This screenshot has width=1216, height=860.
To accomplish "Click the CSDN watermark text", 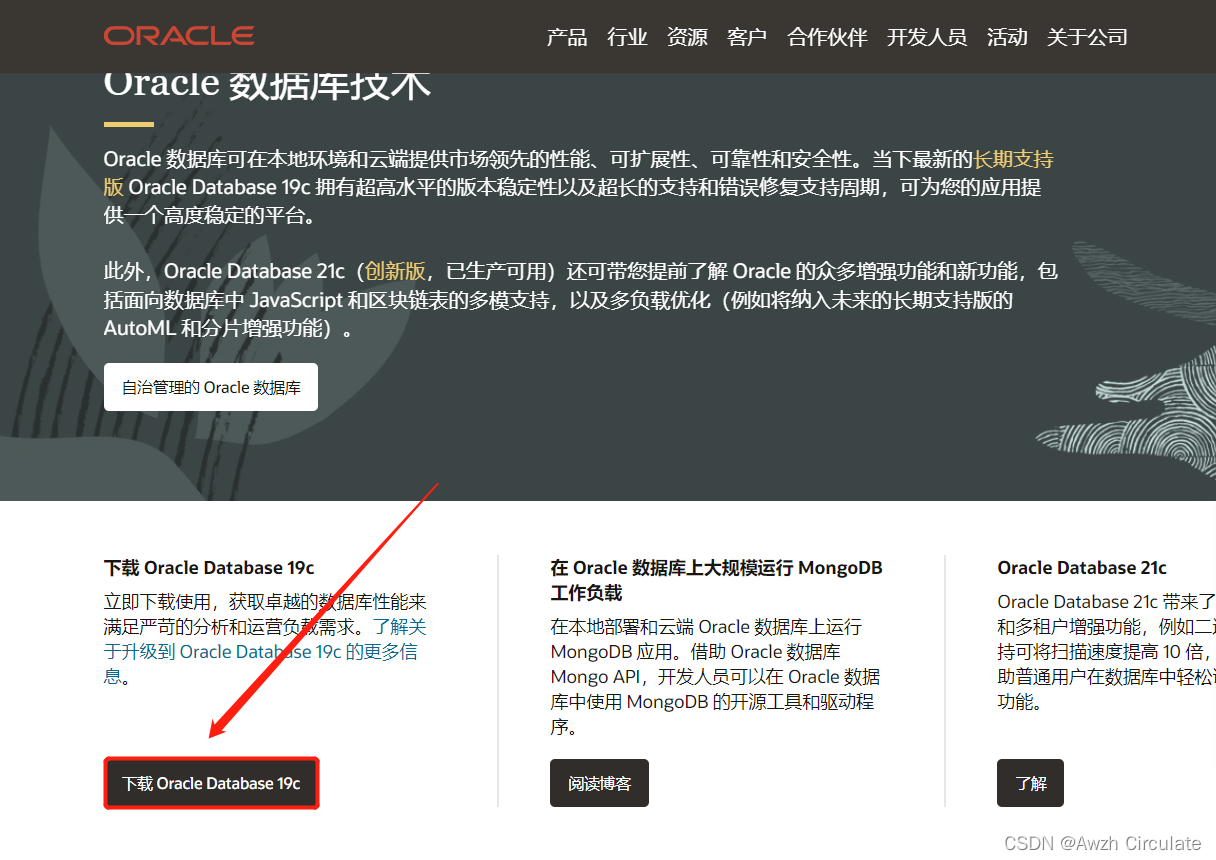I will (x=1103, y=843).
